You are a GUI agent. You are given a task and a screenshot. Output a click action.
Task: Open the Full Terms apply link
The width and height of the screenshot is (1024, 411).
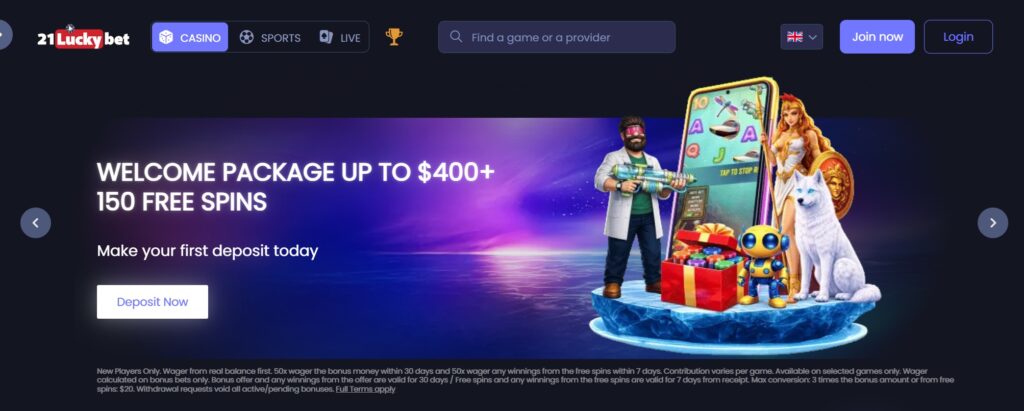(x=366, y=389)
